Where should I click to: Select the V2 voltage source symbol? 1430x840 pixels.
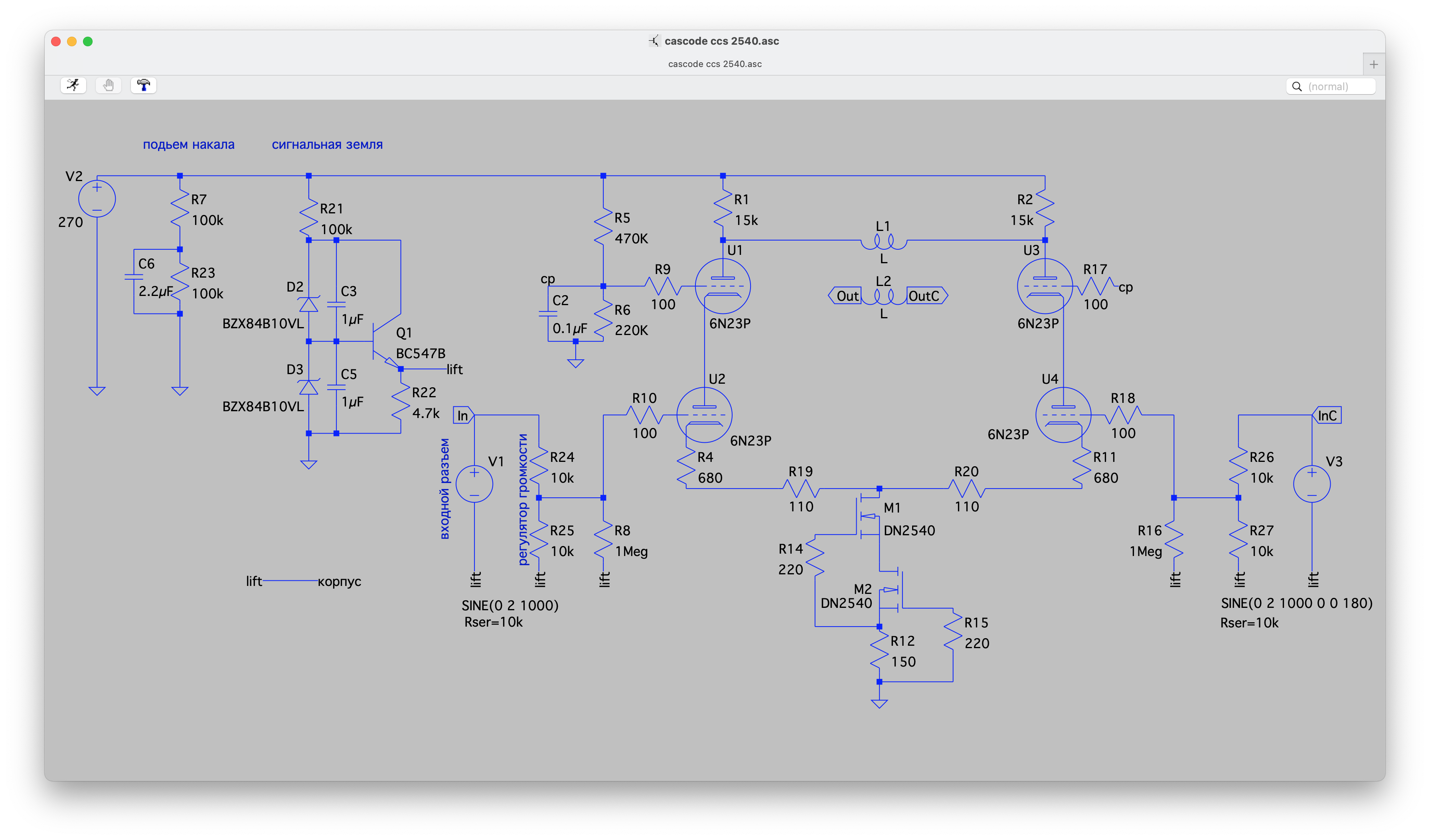click(97, 199)
